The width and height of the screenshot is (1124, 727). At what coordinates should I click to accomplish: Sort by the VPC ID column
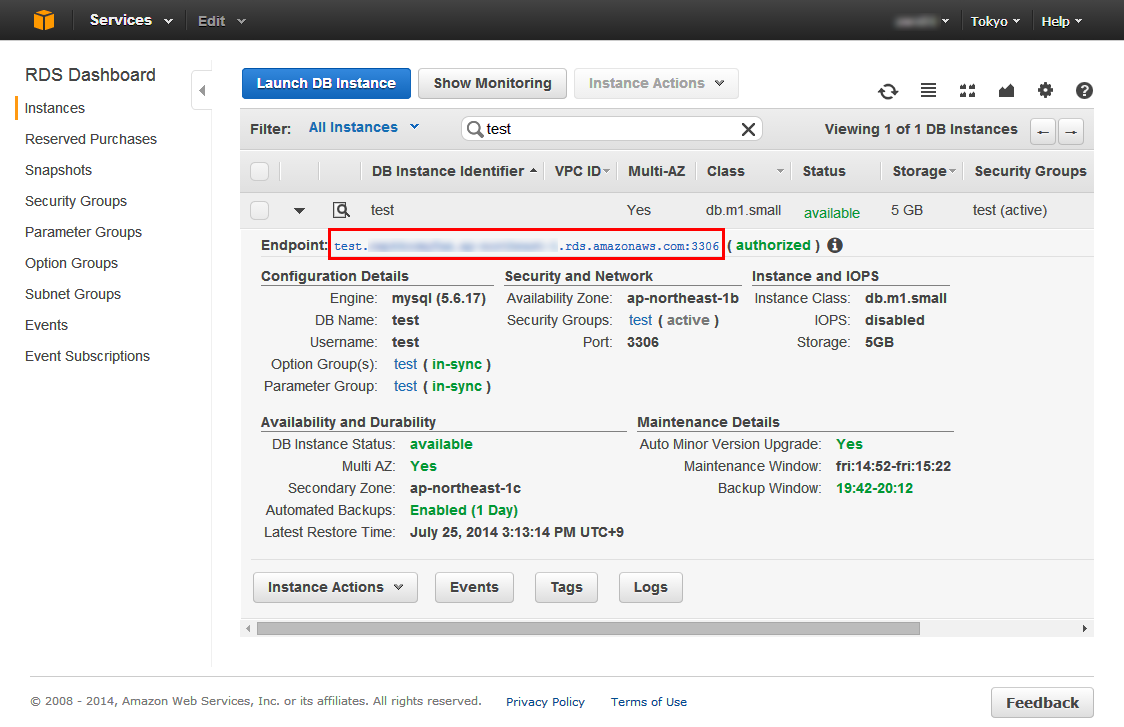coord(582,171)
